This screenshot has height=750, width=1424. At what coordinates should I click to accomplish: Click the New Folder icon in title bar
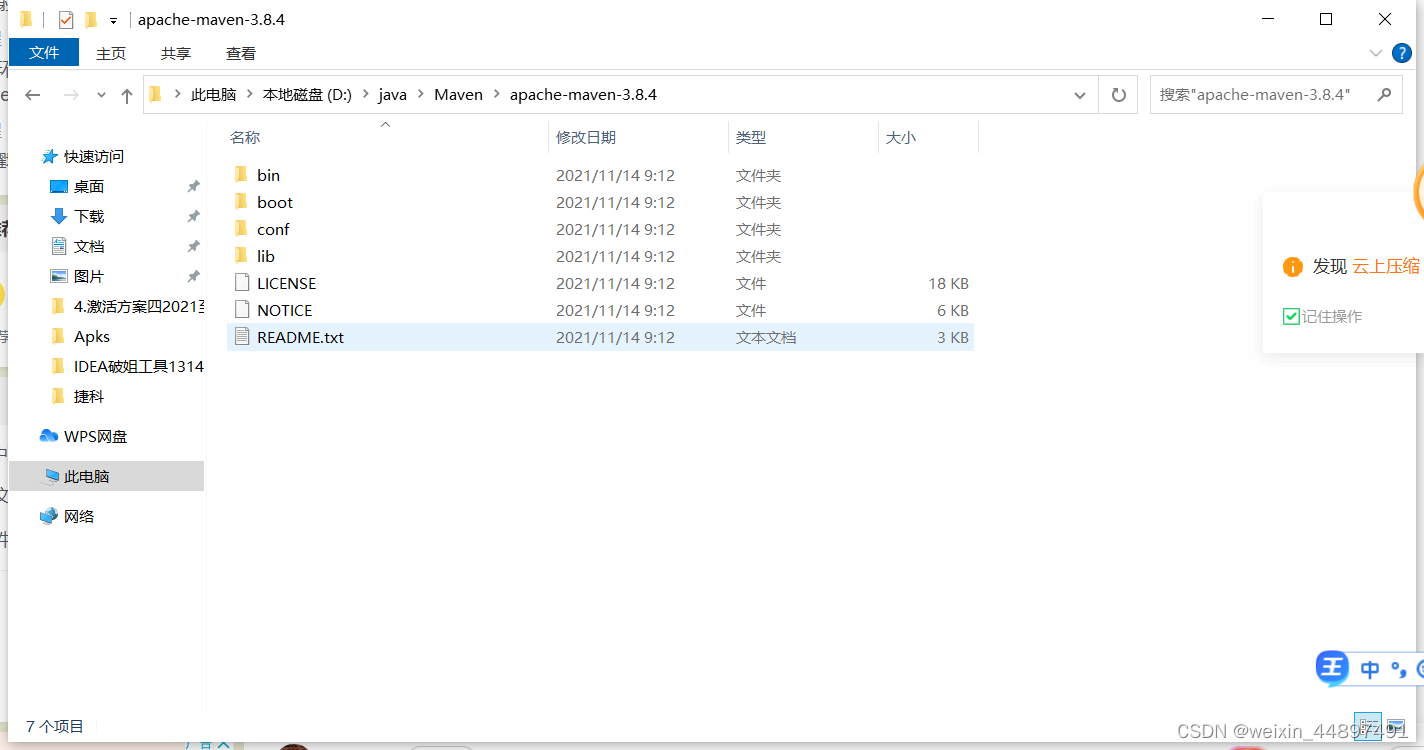pos(92,20)
